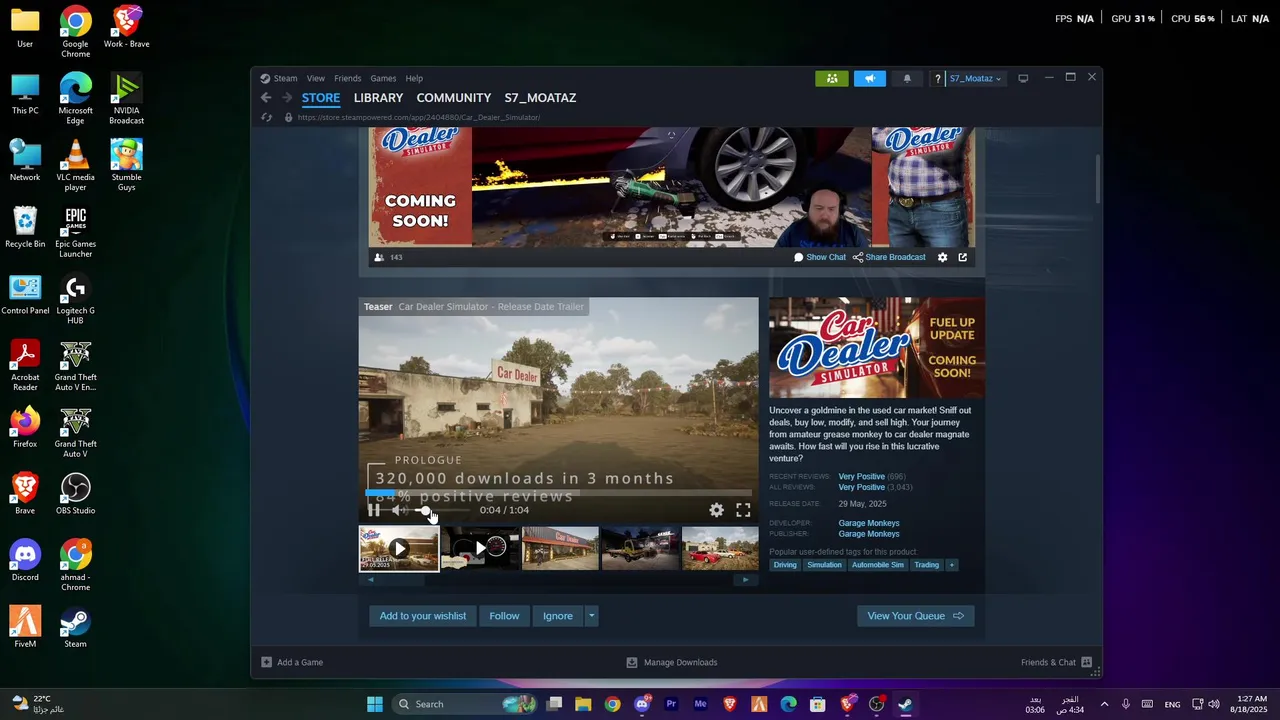Viewport: 1280px width, 720px height.
Task: Click the page URL lock icon
Action: tap(288, 117)
